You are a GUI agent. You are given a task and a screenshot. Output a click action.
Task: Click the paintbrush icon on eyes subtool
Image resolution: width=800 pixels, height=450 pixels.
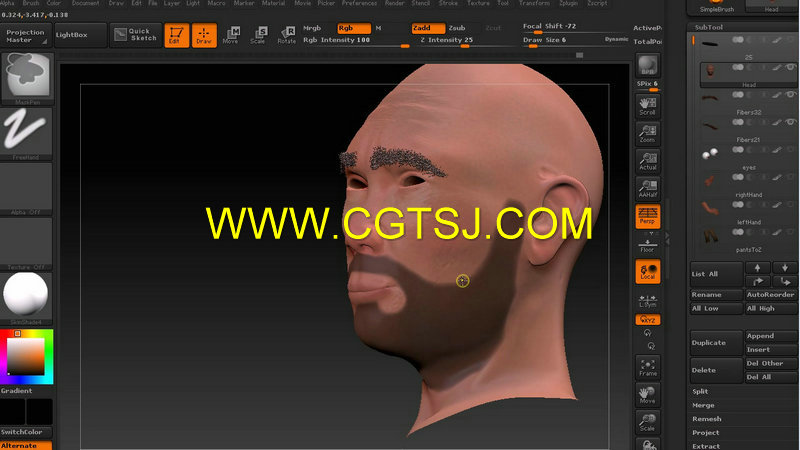(777, 149)
